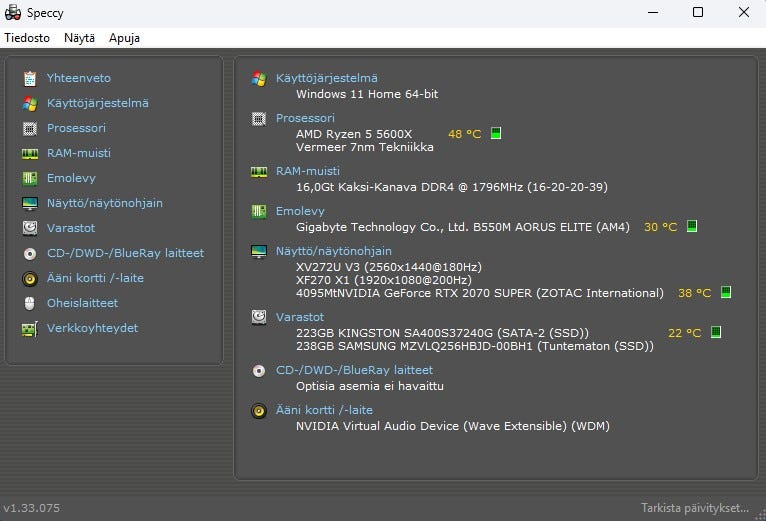766x521 pixels.
Task: Select the Verkkoyhteydet network icon in sidebar
Action: 30,328
